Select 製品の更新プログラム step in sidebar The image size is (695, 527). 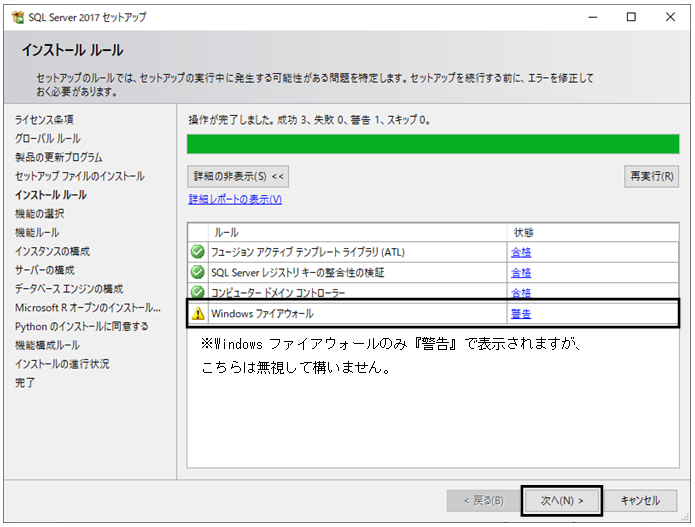[59, 157]
